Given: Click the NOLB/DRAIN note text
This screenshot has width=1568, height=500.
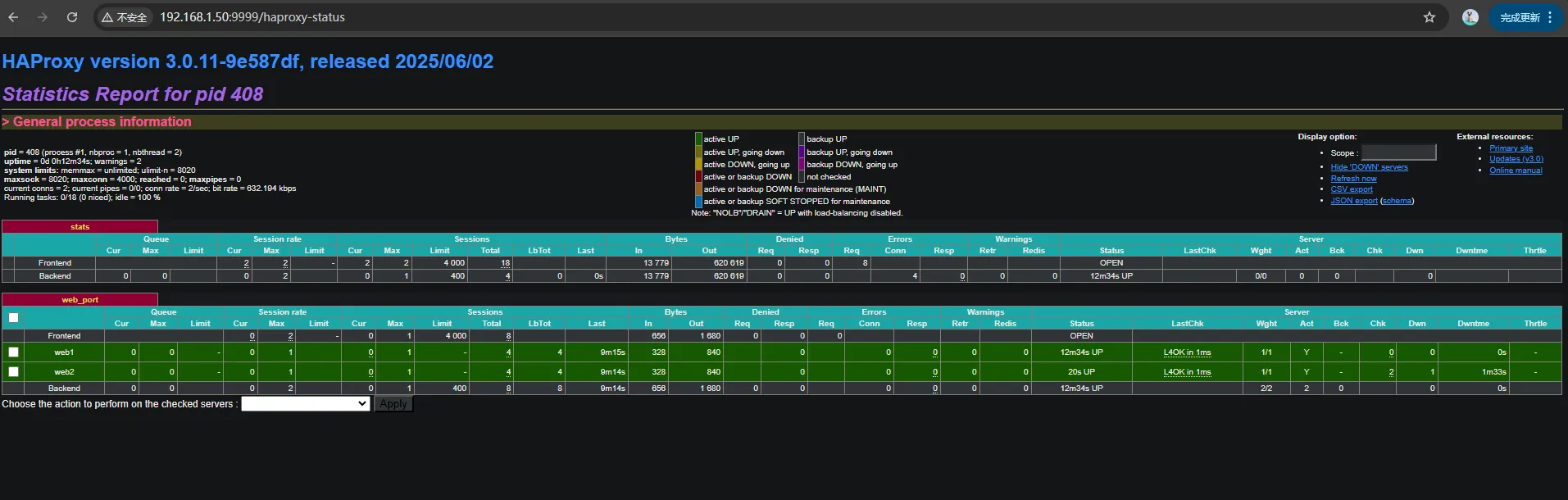Looking at the screenshot, I should click(797, 213).
